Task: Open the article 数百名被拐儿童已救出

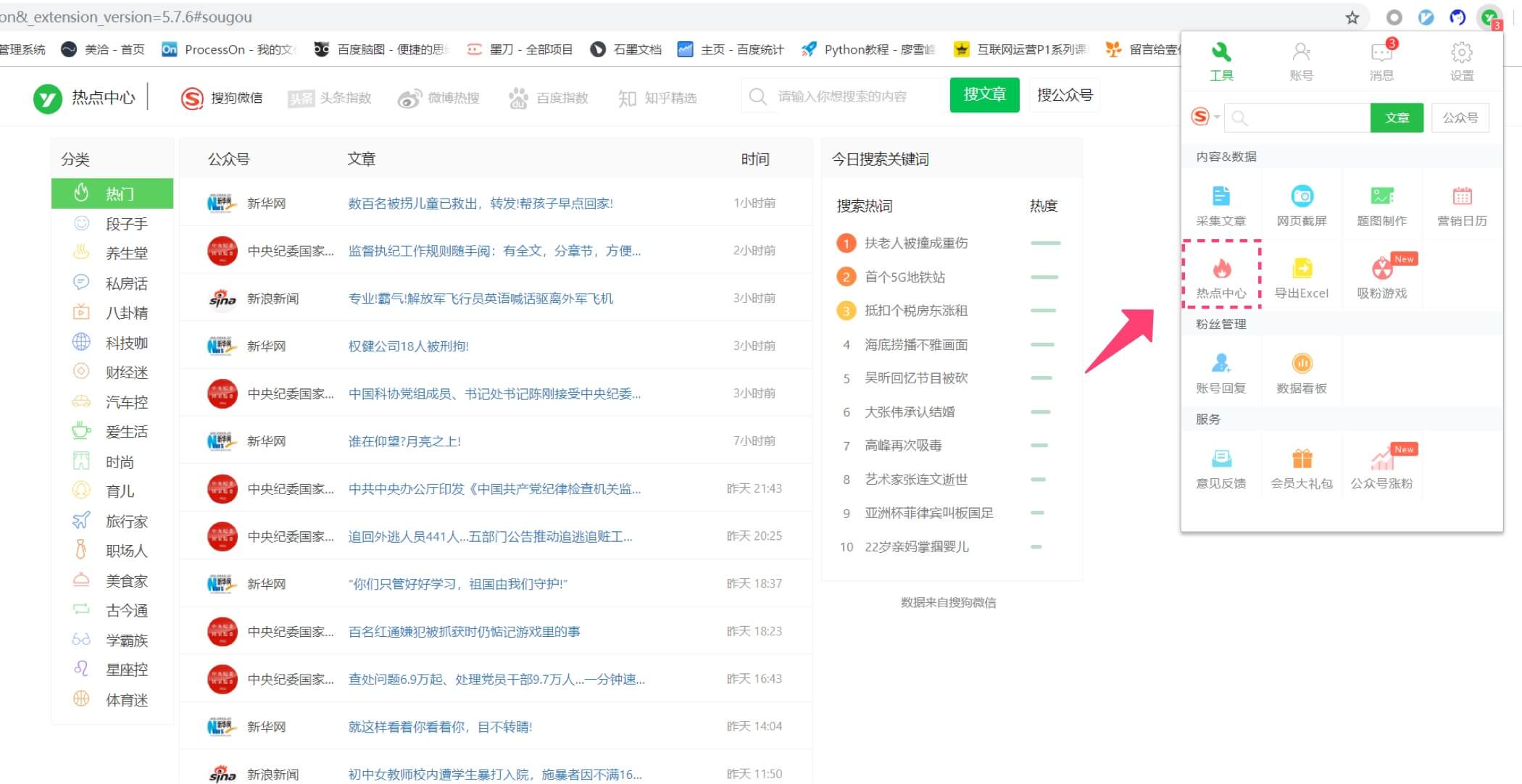Action: (x=481, y=204)
